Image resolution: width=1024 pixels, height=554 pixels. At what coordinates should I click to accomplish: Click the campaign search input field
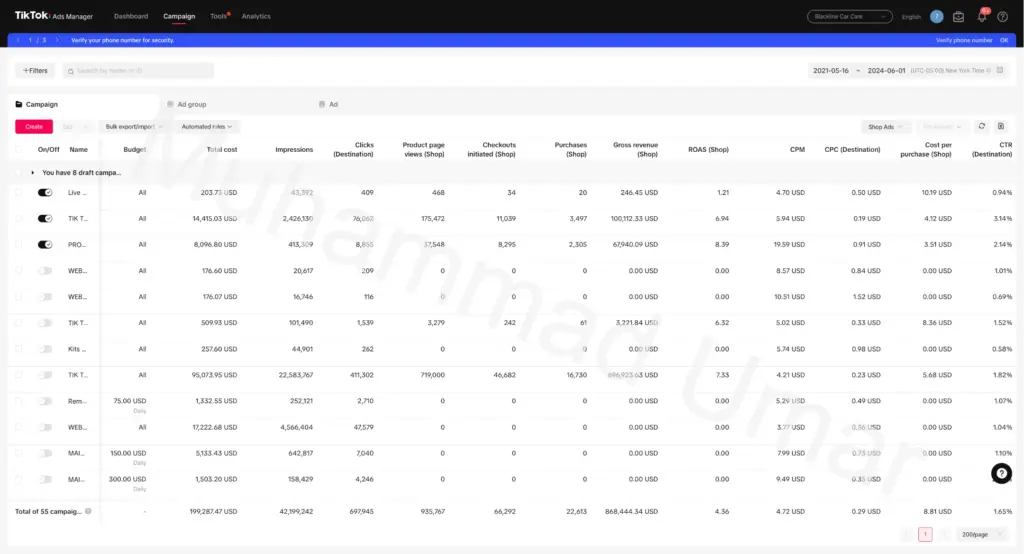pyautogui.click(x=138, y=71)
